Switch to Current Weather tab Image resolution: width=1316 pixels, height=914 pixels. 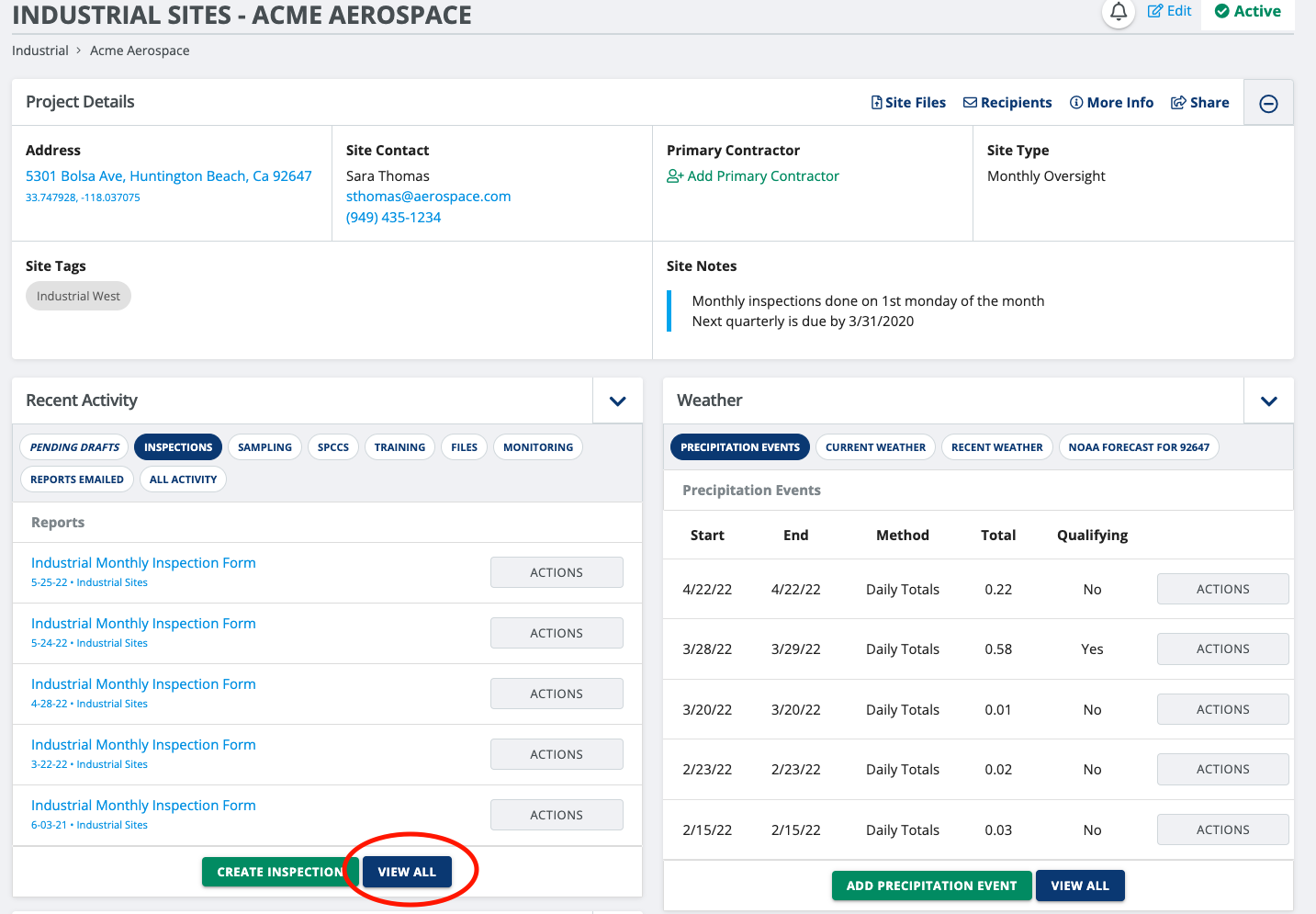[875, 447]
